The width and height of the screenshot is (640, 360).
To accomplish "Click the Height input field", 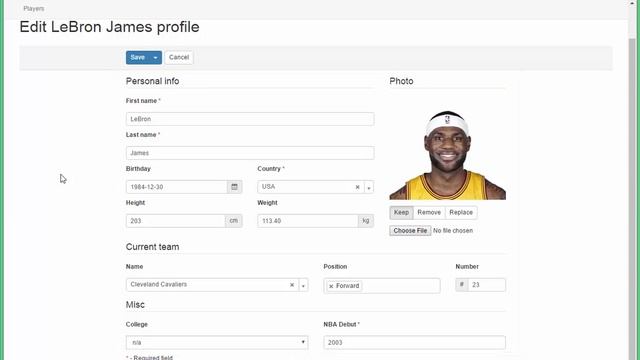I will point(176,221).
